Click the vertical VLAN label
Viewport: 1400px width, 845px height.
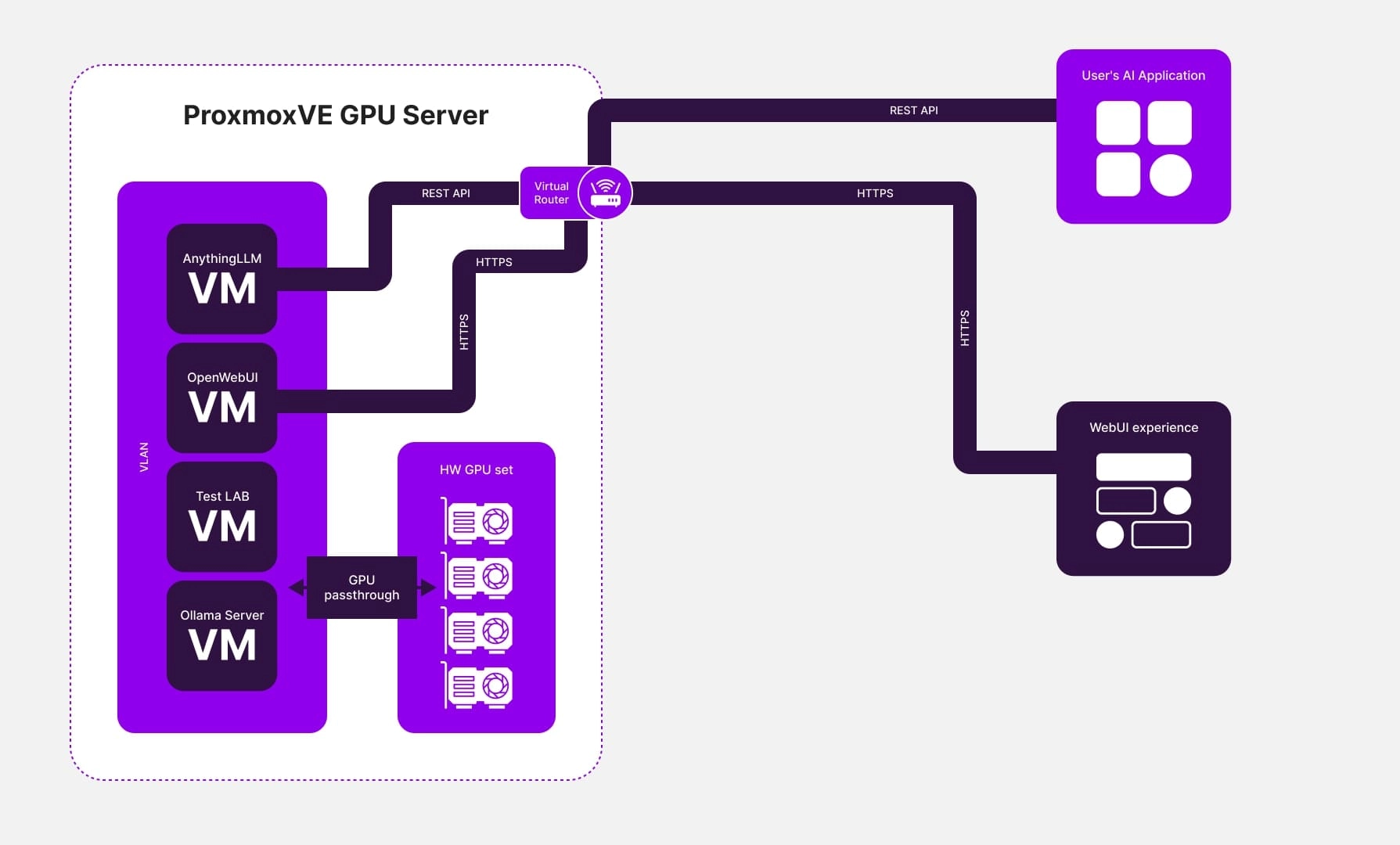pos(143,457)
